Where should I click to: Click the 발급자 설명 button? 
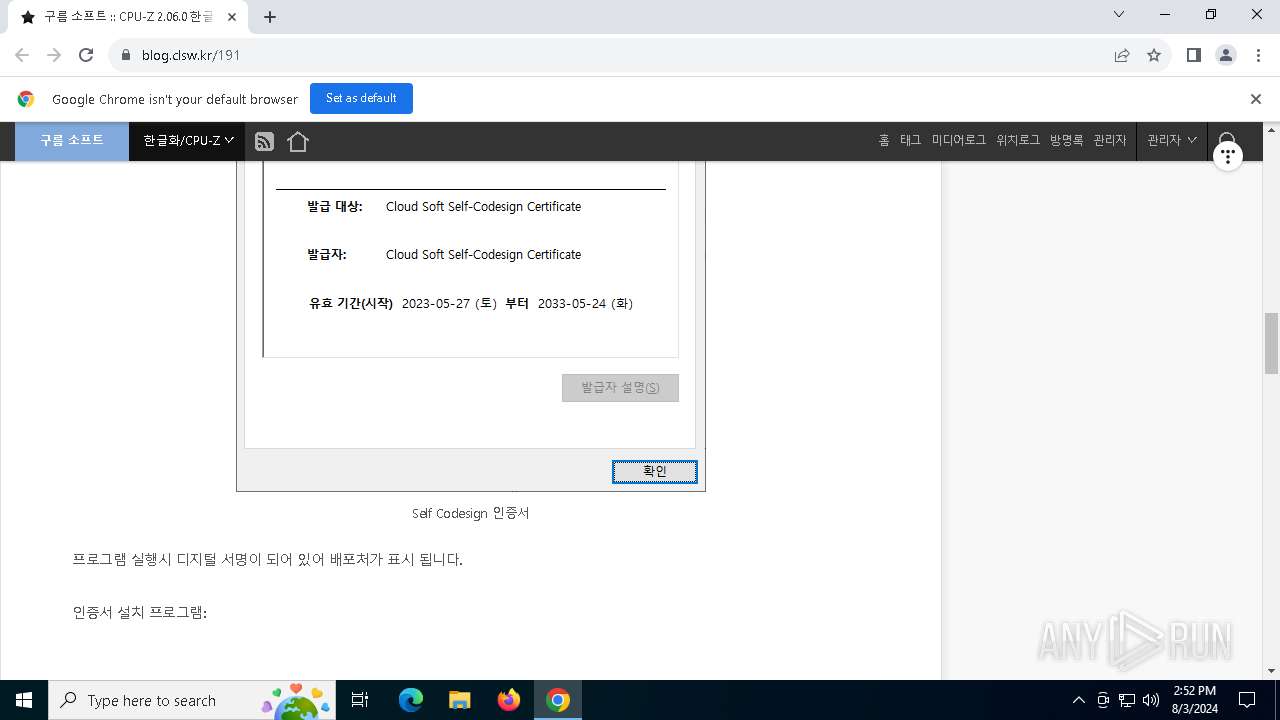click(x=620, y=388)
